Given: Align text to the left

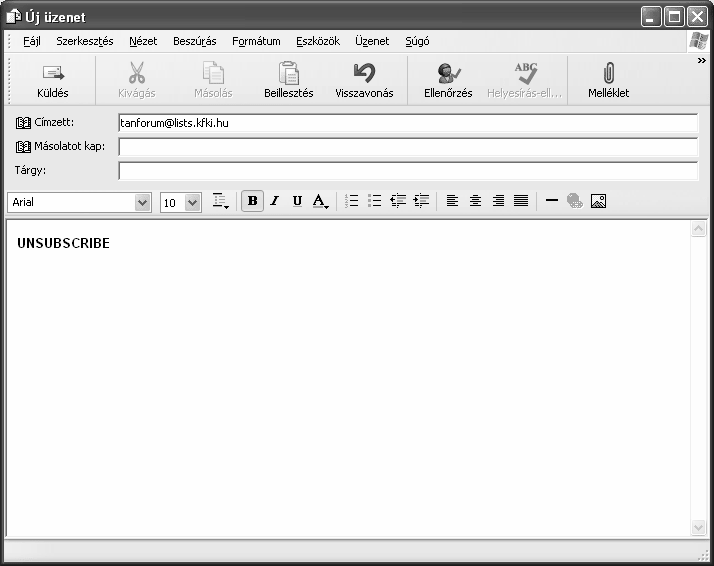Looking at the screenshot, I should click(452, 201).
